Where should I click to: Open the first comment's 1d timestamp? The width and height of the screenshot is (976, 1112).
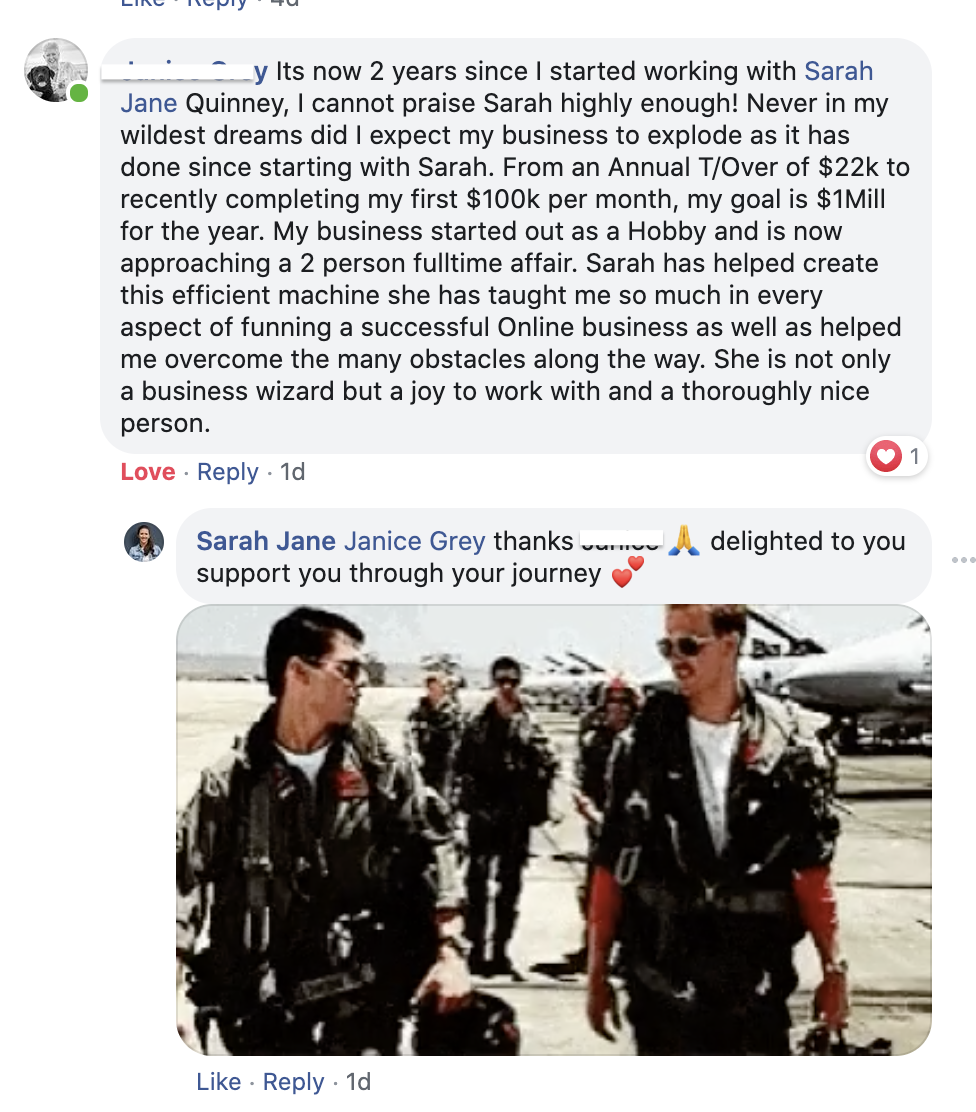pyautogui.click(x=292, y=472)
